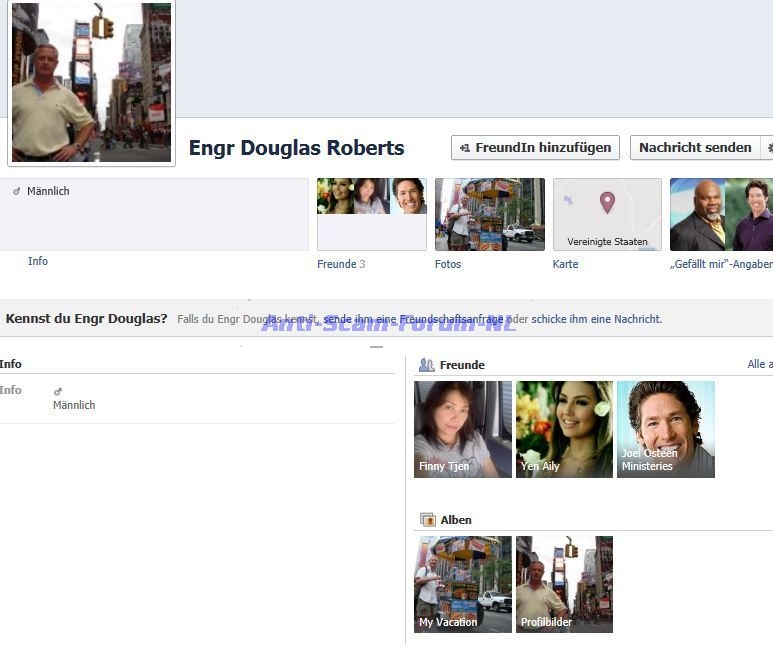The image size is (773, 645).
Task: Click the Karte text link
Action: (x=566, y=264)
